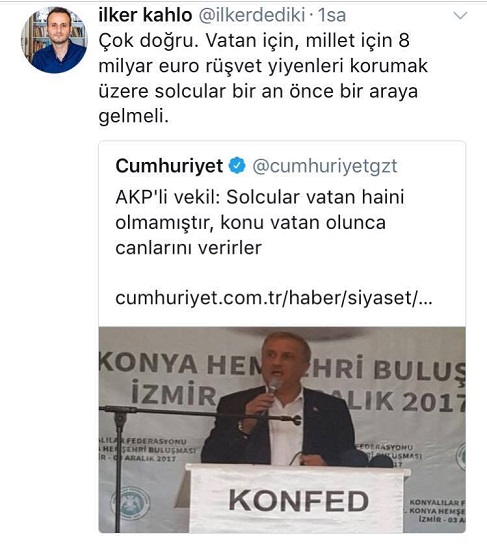
Task: Expand the tweet options chevron
Action: [x=460, y=16]
